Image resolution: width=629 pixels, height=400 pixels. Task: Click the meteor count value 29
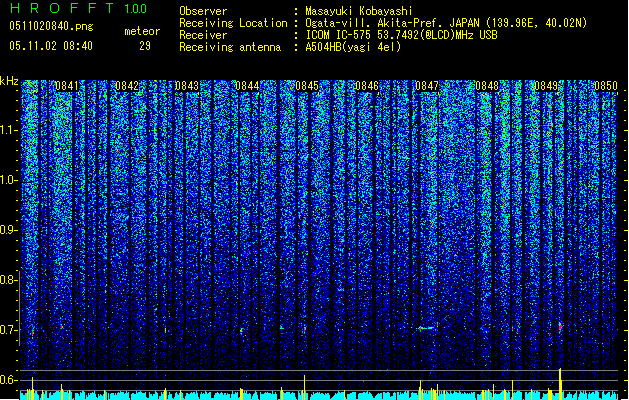tap(145, 46)
